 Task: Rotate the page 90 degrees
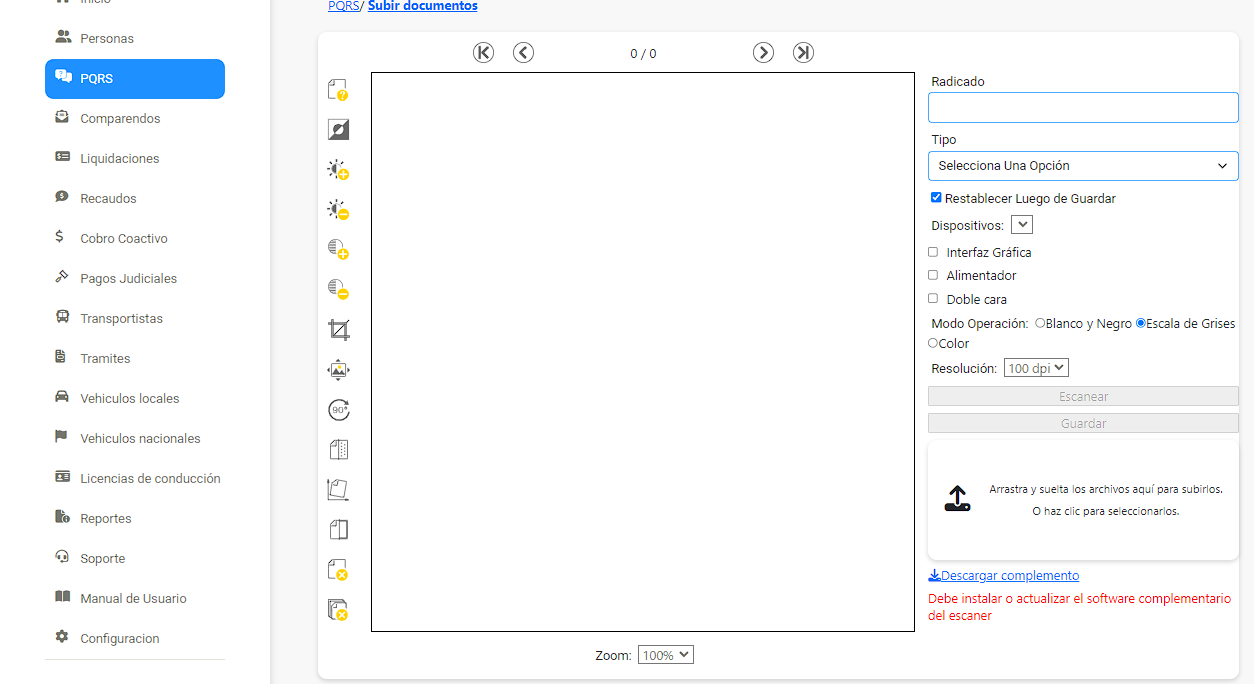[338, 410]
